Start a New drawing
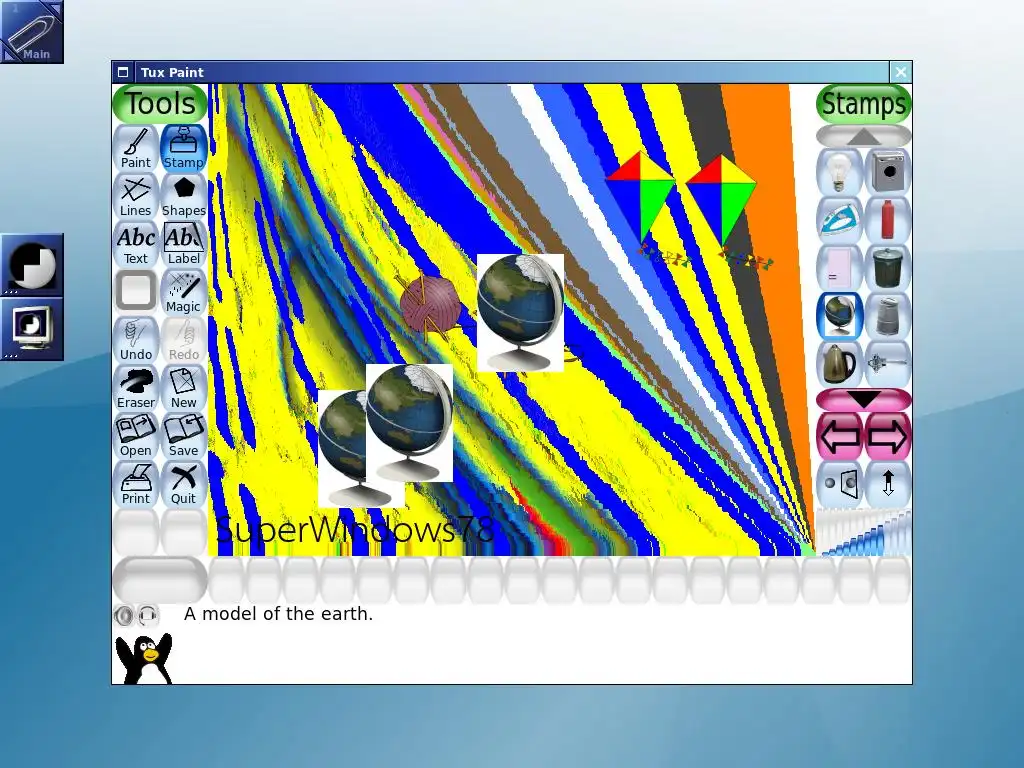The height and width of the screenshot is (768, 1024). [184, 388]
